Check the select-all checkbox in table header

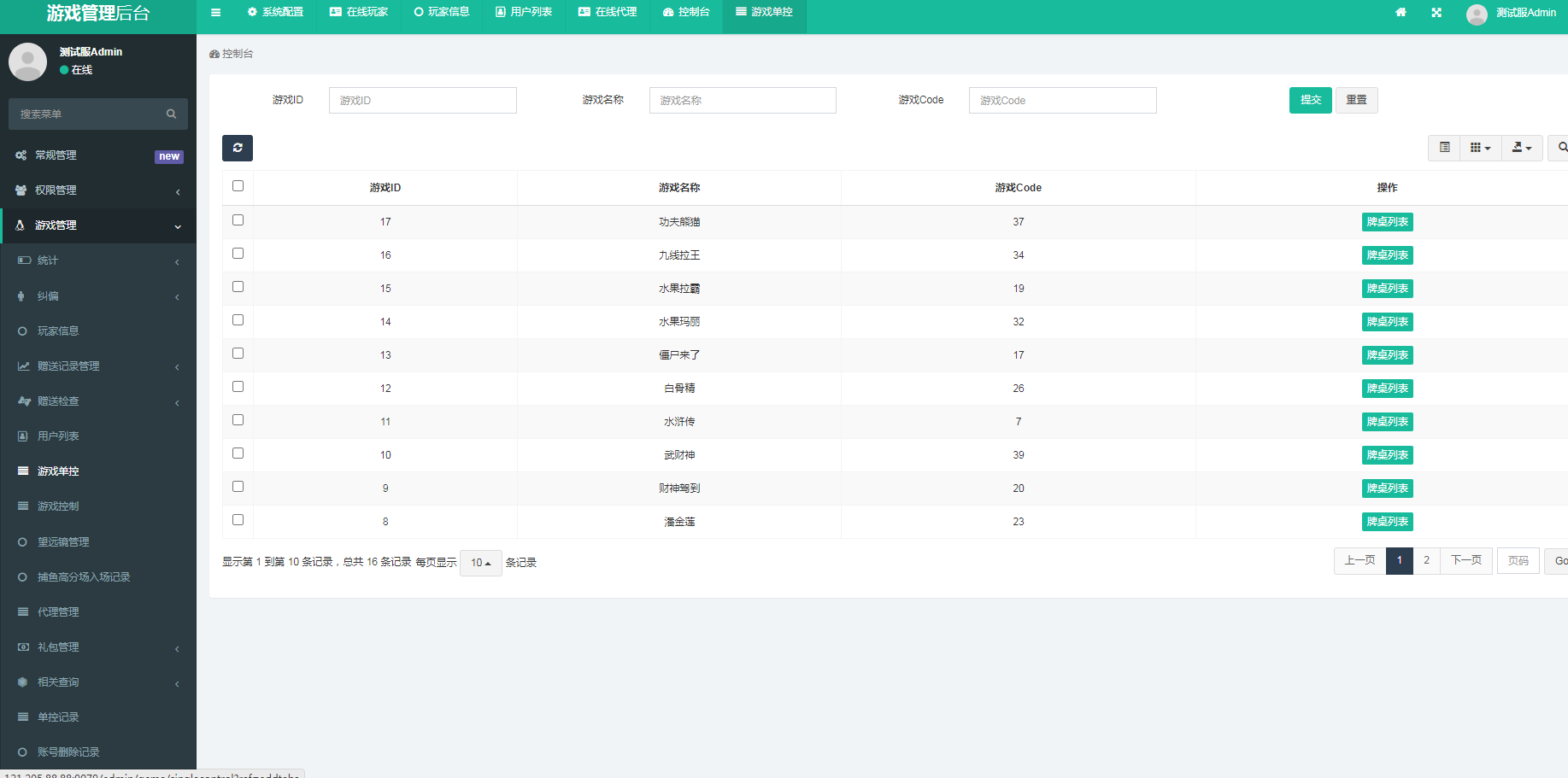click(x=238, y=186)
